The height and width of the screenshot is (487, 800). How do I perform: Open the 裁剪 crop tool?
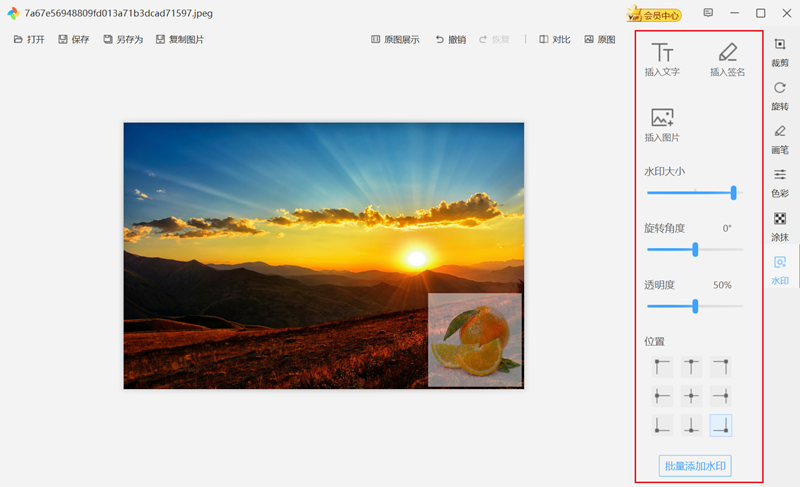click(780, 53)
